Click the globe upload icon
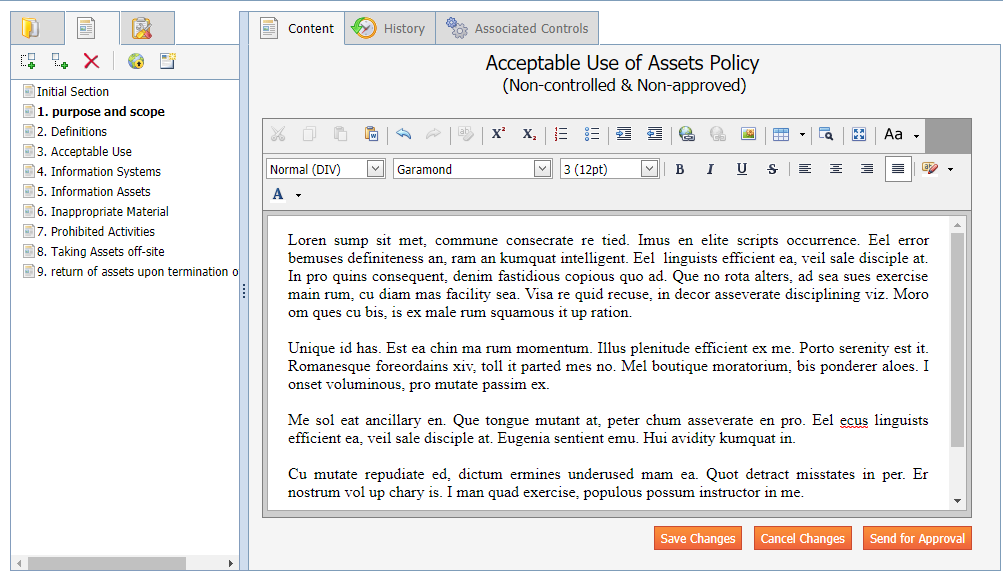This screenshot has height=571, width=1003. (x=136, y=61)
